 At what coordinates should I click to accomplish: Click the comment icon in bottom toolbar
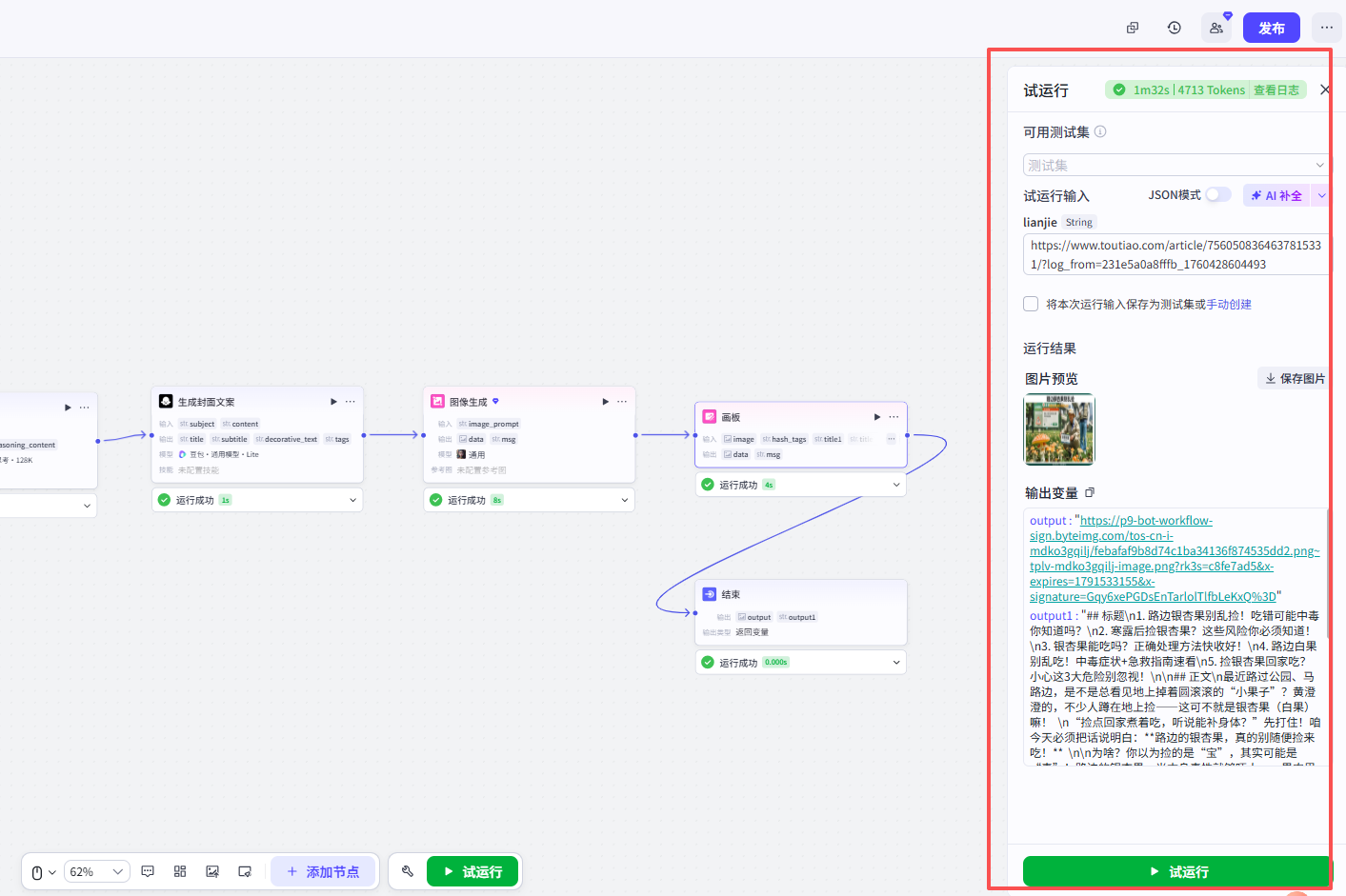[148, 871]
